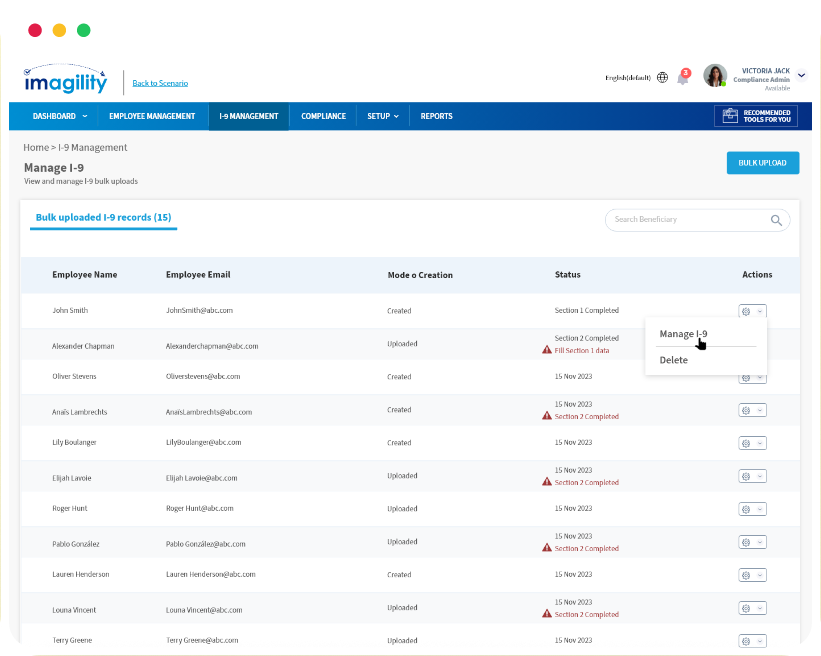Click the globe language icon
This screenshot has height=656, width=821.
tap(662, 77)
